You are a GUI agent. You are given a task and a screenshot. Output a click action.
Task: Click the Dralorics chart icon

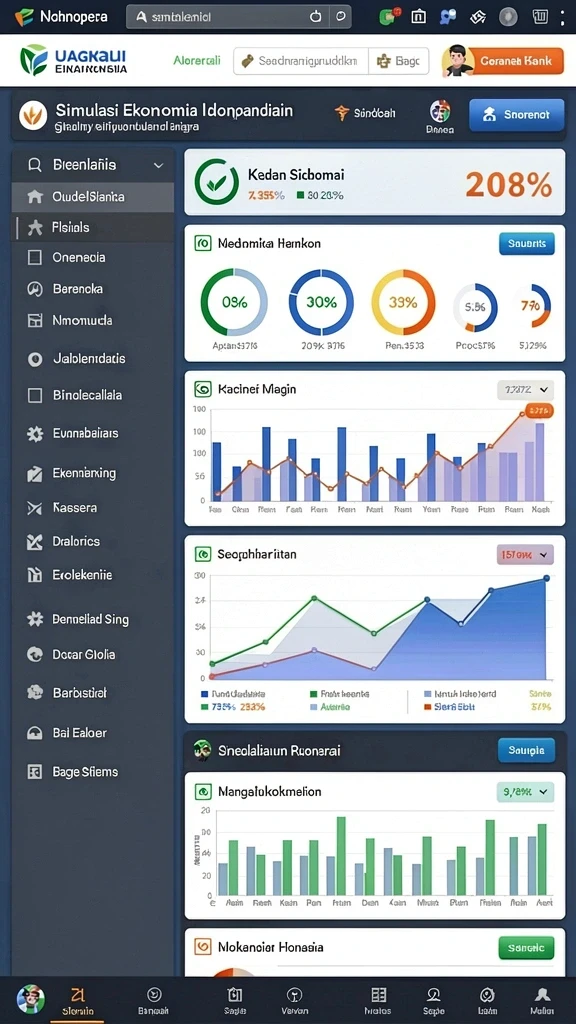click(x=35, y=541)
